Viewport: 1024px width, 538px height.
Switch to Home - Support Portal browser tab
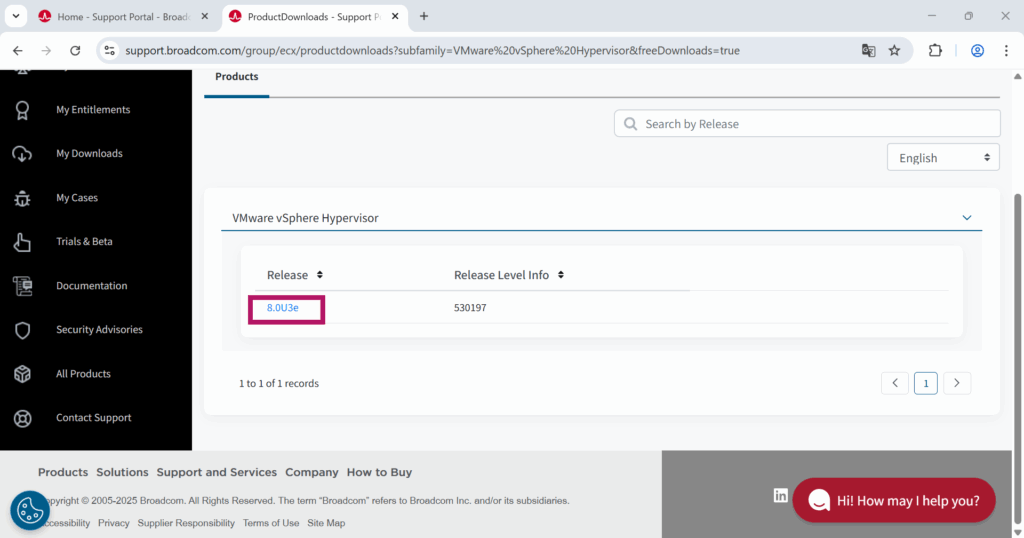coord(120,17)
